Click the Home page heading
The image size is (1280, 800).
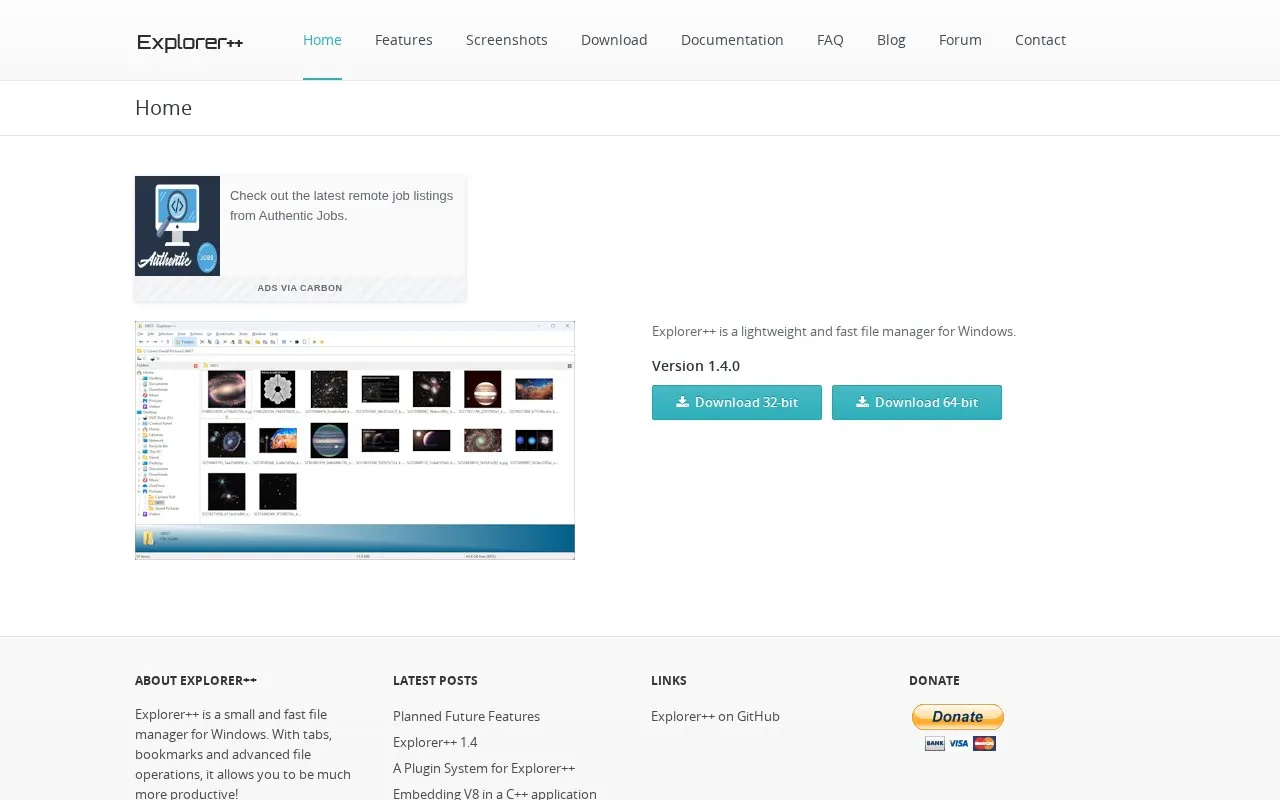coord(163,108)
